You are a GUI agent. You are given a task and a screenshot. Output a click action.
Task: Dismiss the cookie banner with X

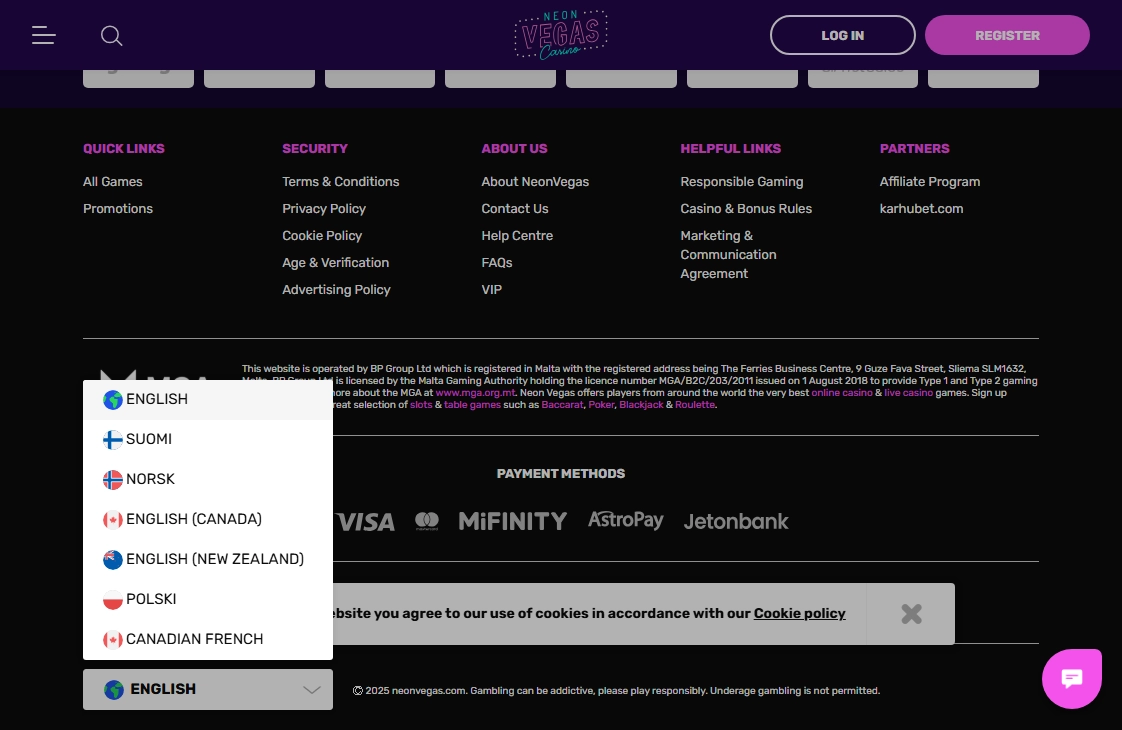click(911, 614)
